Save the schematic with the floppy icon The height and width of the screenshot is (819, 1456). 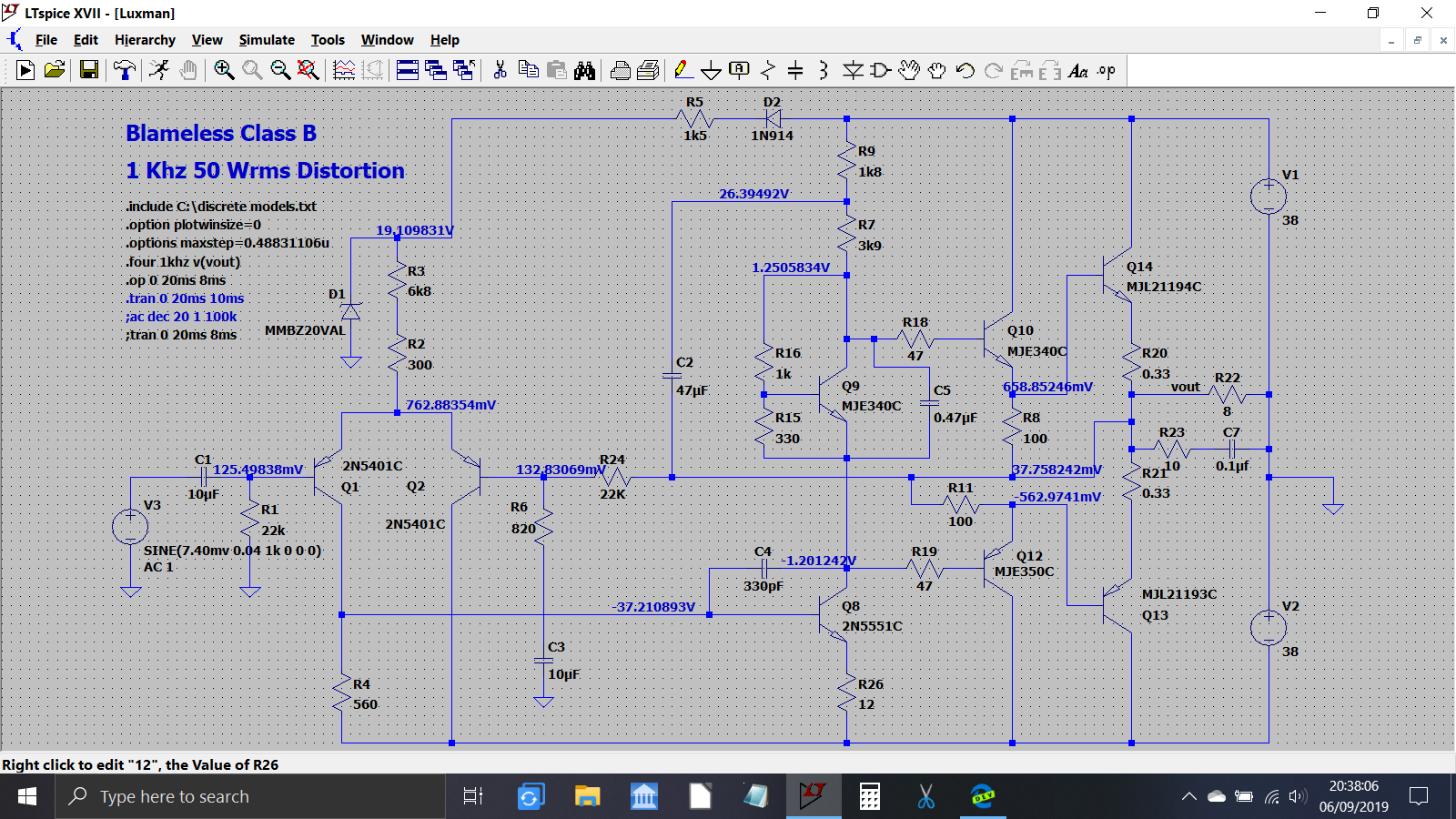89,70
